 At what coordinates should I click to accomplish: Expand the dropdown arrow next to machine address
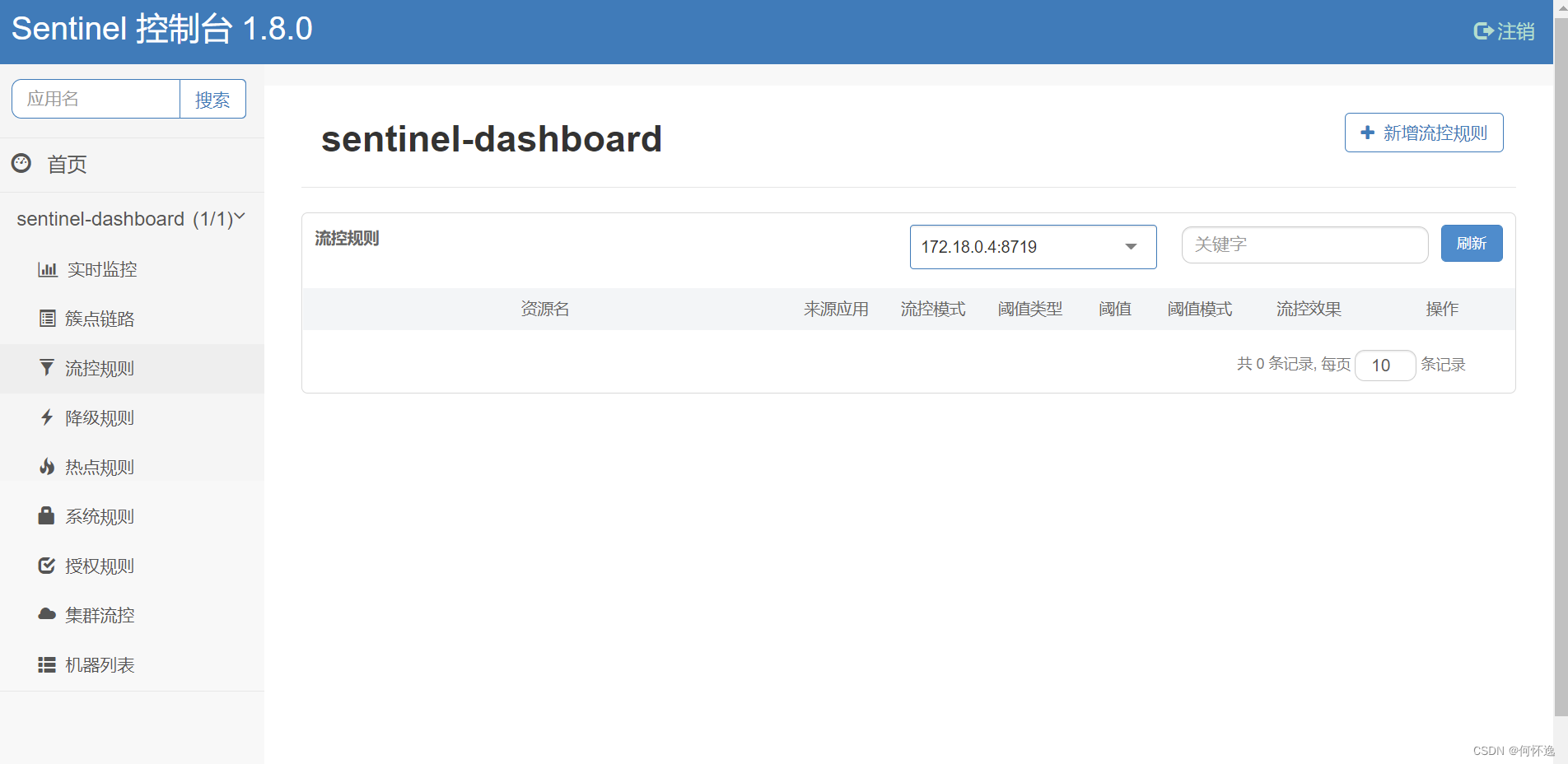tap(1130, 246)
